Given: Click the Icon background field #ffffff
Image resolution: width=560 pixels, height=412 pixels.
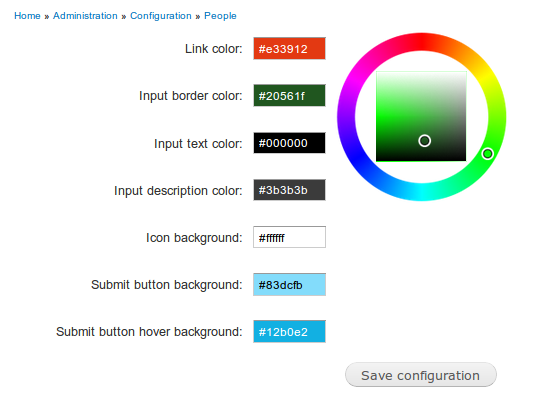Looking at the screenshot, I should coord(289,237).
